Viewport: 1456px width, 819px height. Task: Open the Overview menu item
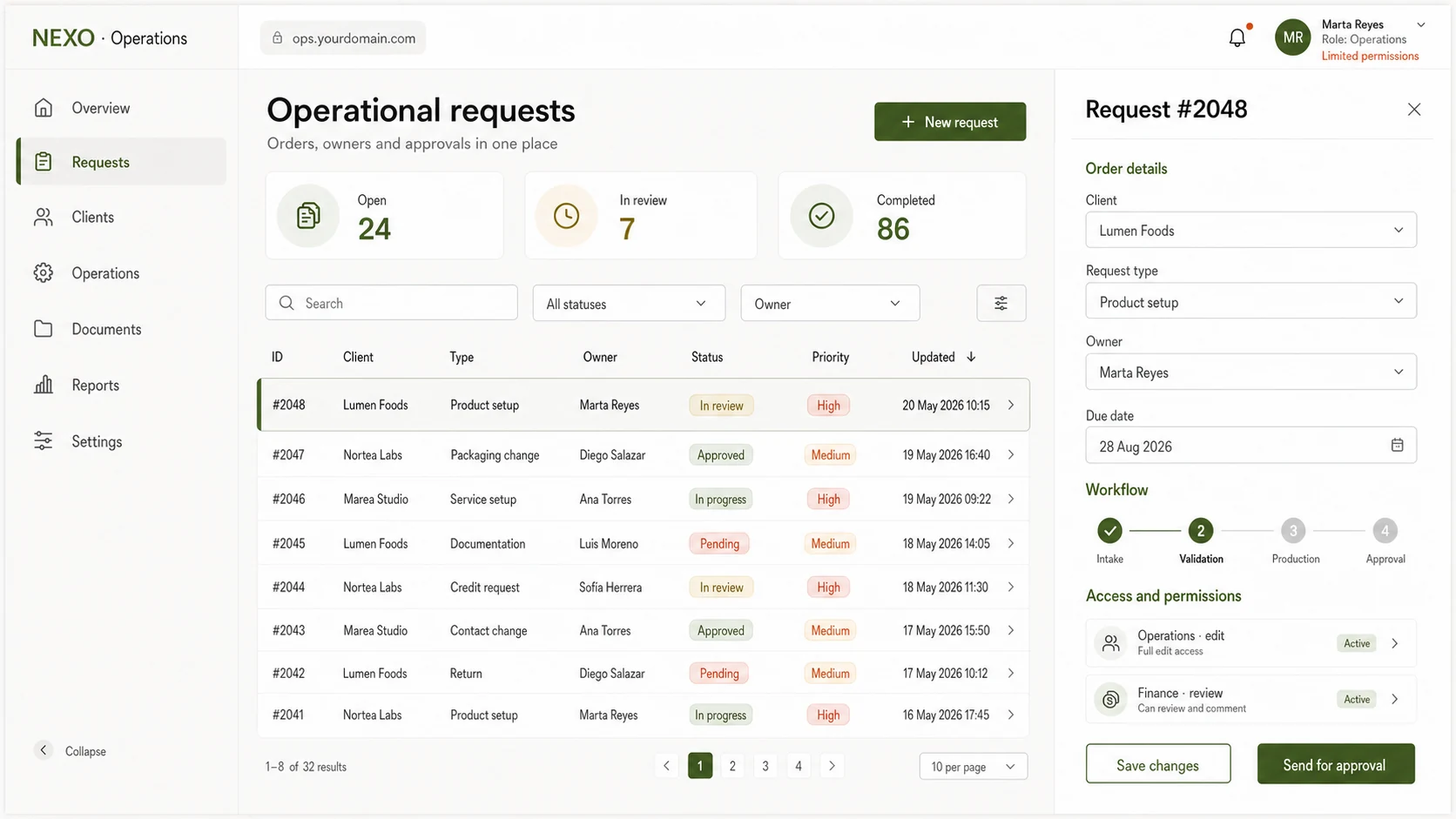[121, 108]
